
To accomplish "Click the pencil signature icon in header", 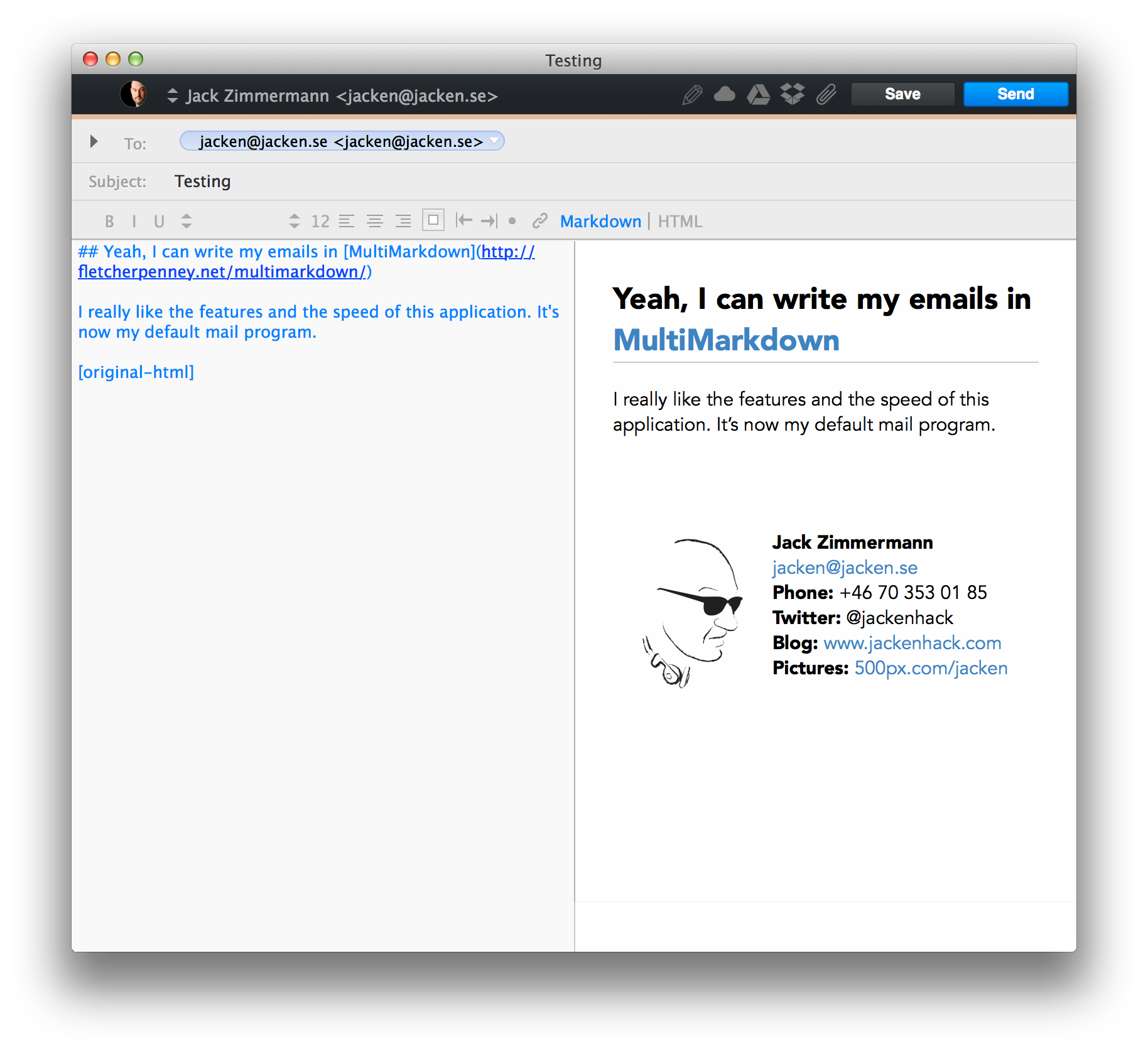I will tap(692, 95).
